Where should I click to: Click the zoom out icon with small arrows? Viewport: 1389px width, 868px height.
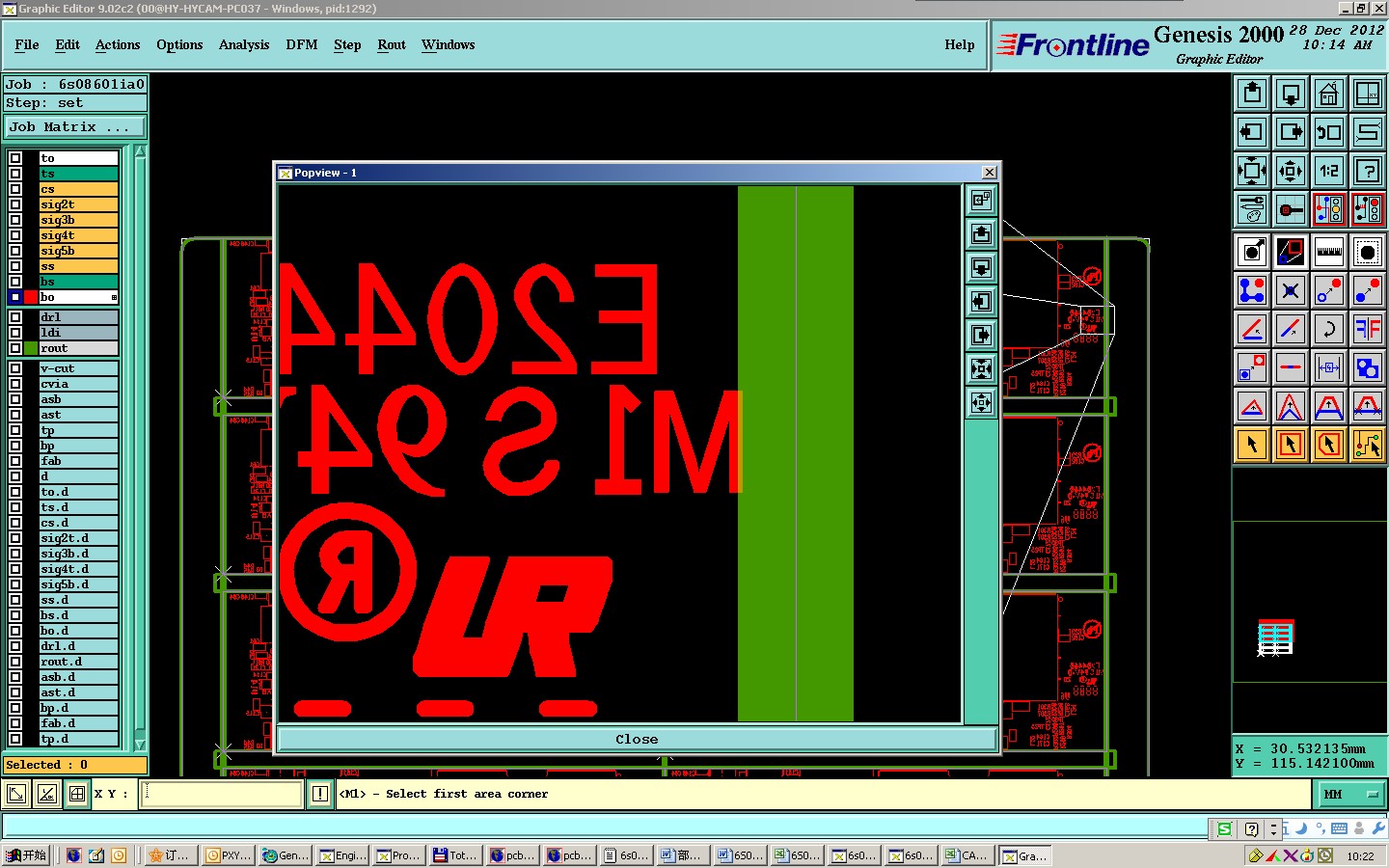tap(1291, 171)
